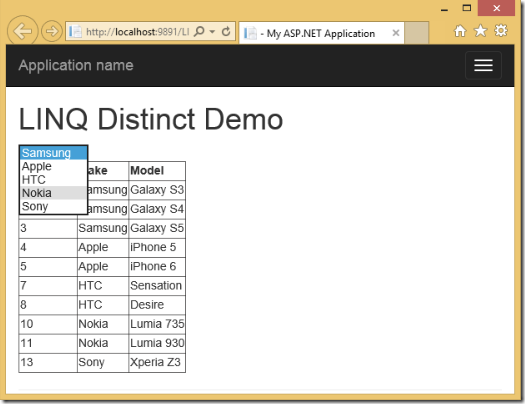Click the Model column header
525x404 pixels.
157,171
